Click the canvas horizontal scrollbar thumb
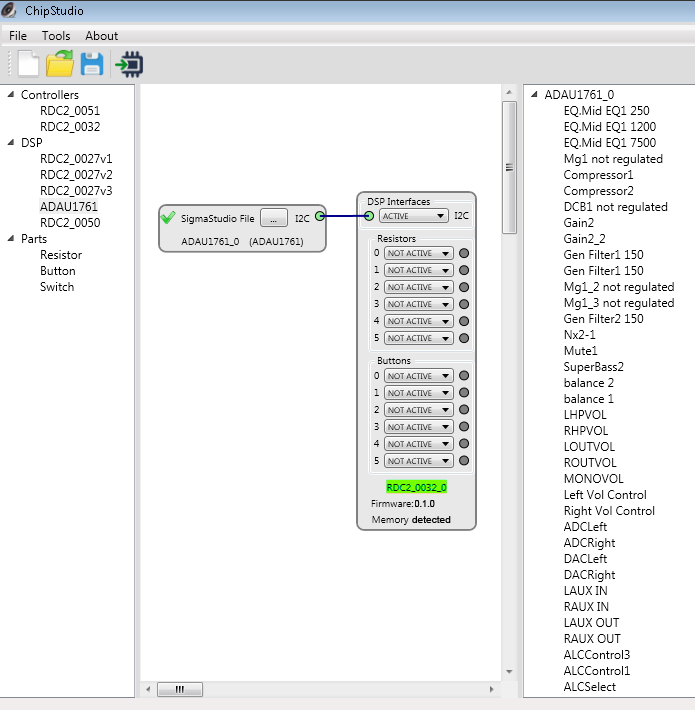 pyautogui.click(x=180, y=689)
